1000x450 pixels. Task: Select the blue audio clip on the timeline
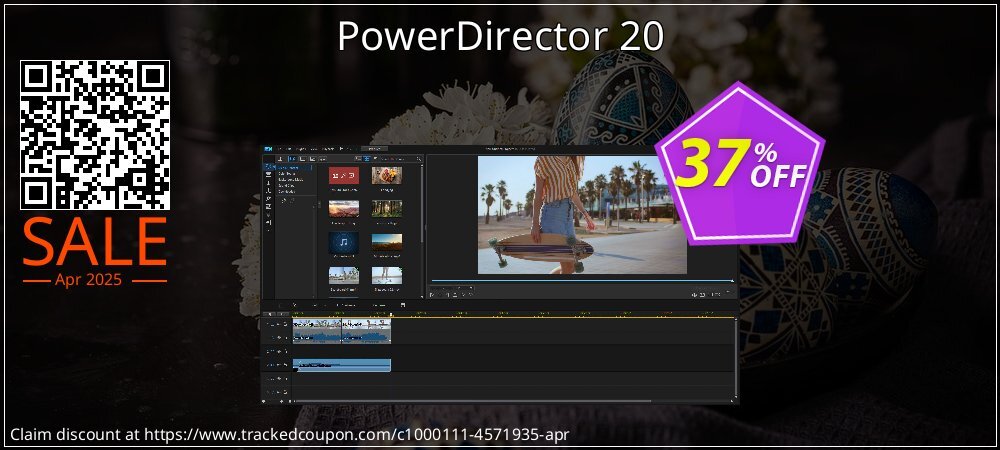pos(342,365)
